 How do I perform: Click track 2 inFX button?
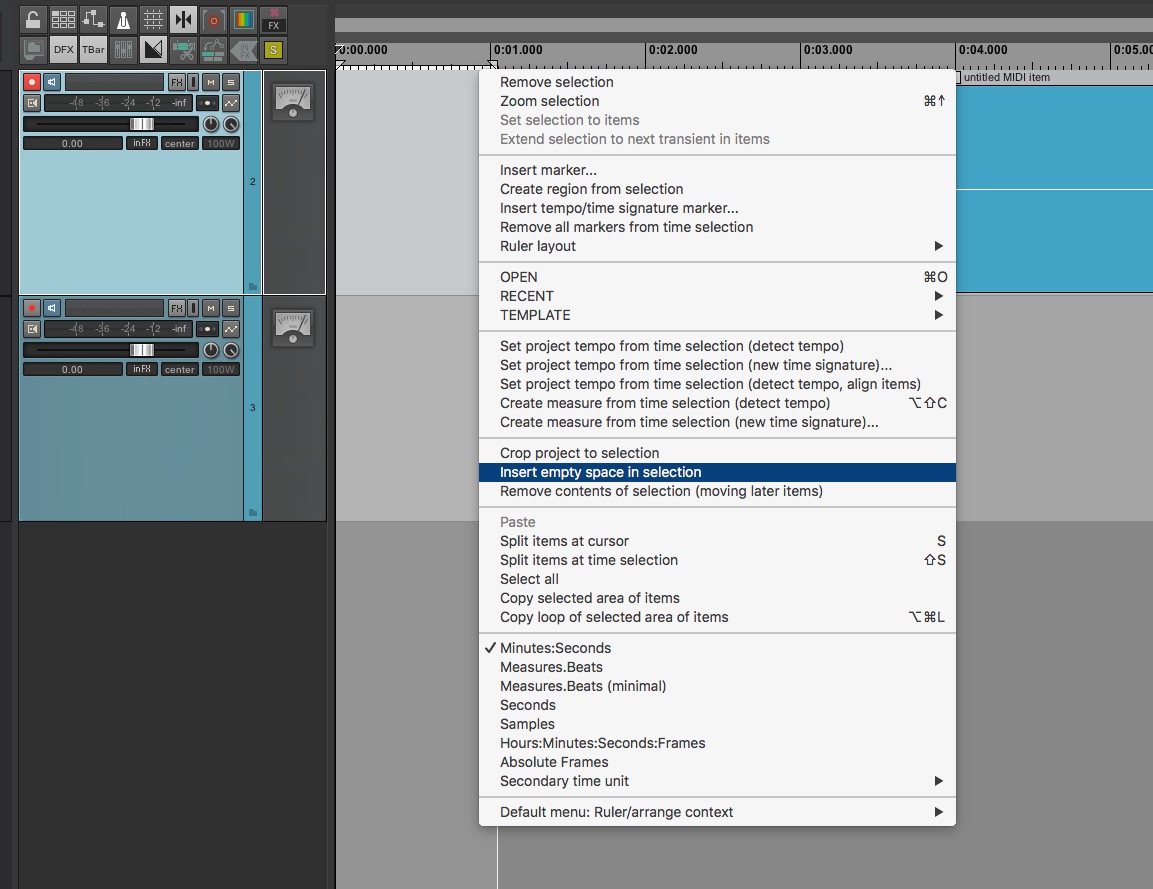[x=142, y=143]
